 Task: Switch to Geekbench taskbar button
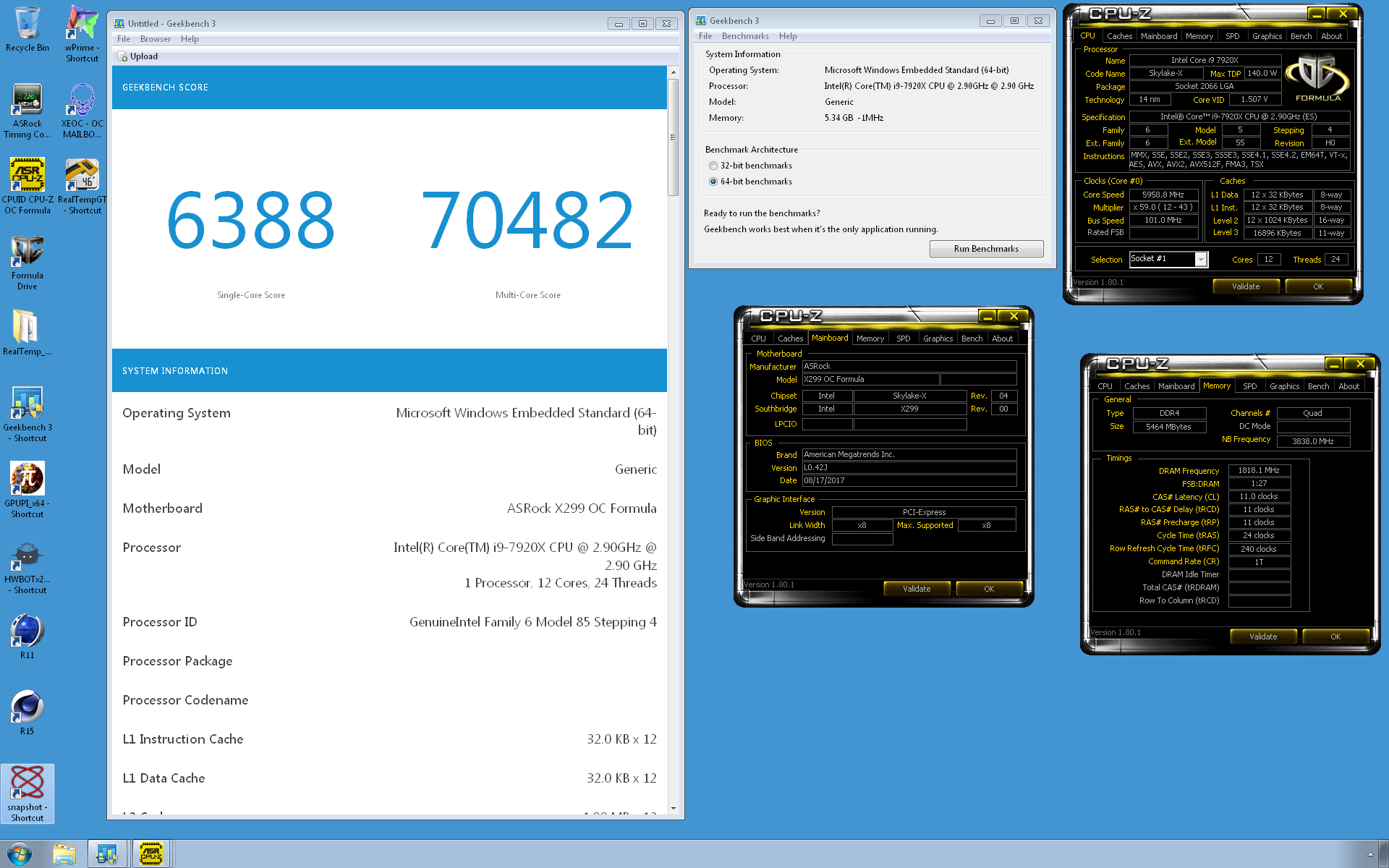click(108, 854)
